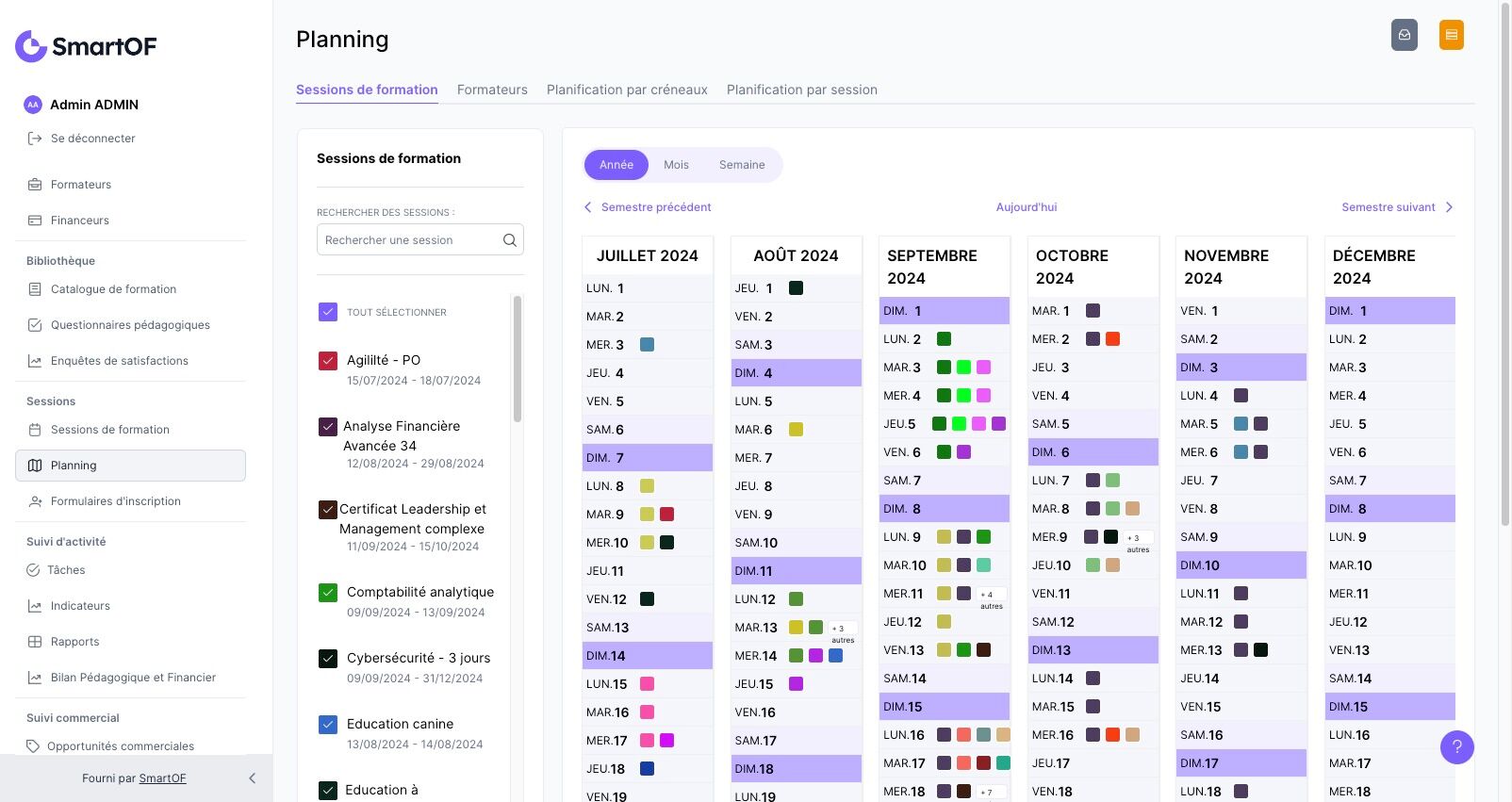Click DIM. 4 row in Août 2024

[x=797, y=373]
